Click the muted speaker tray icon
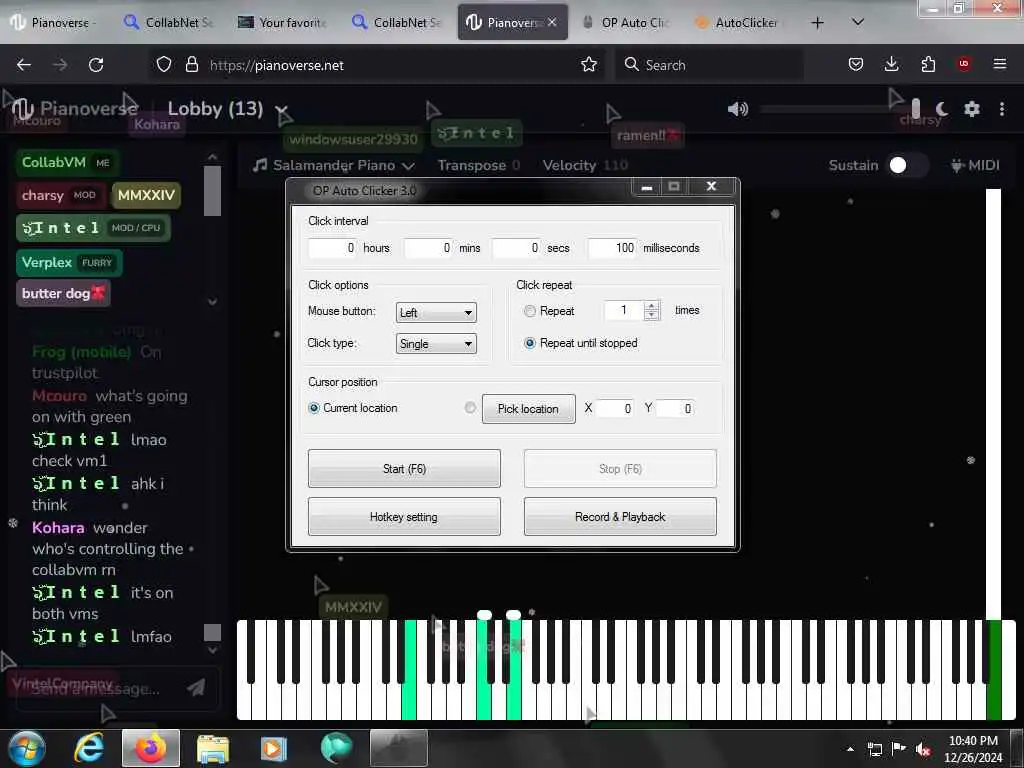1024x768 pixels. tap(923, 750)
